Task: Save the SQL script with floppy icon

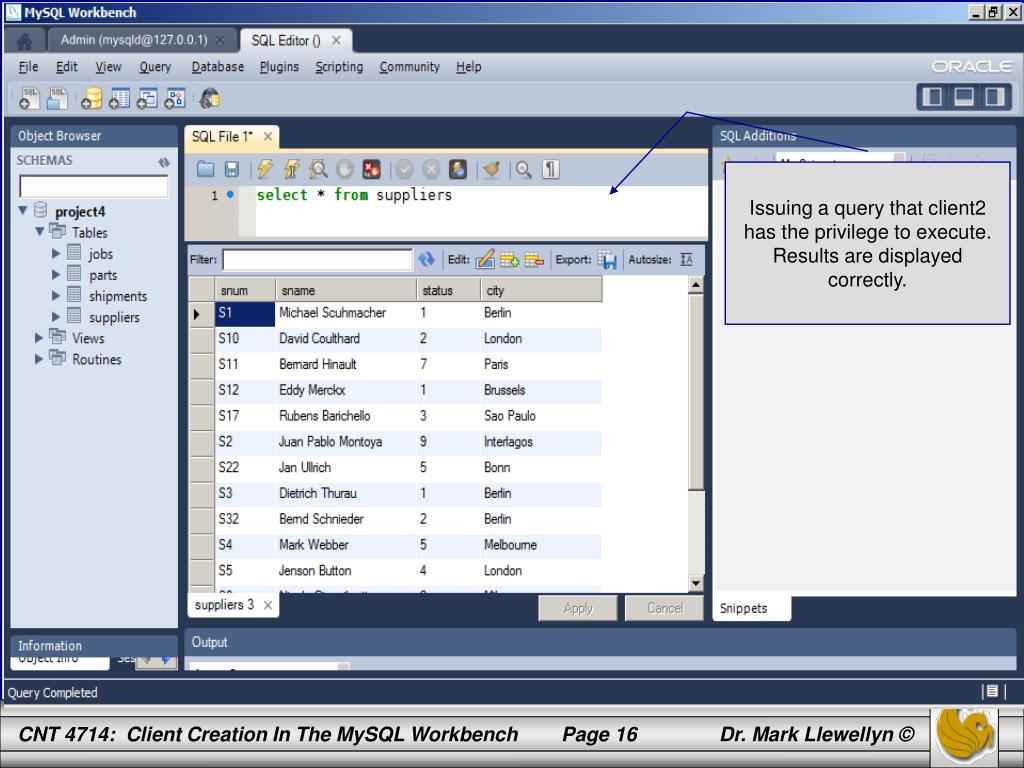Action: (232, 170)
